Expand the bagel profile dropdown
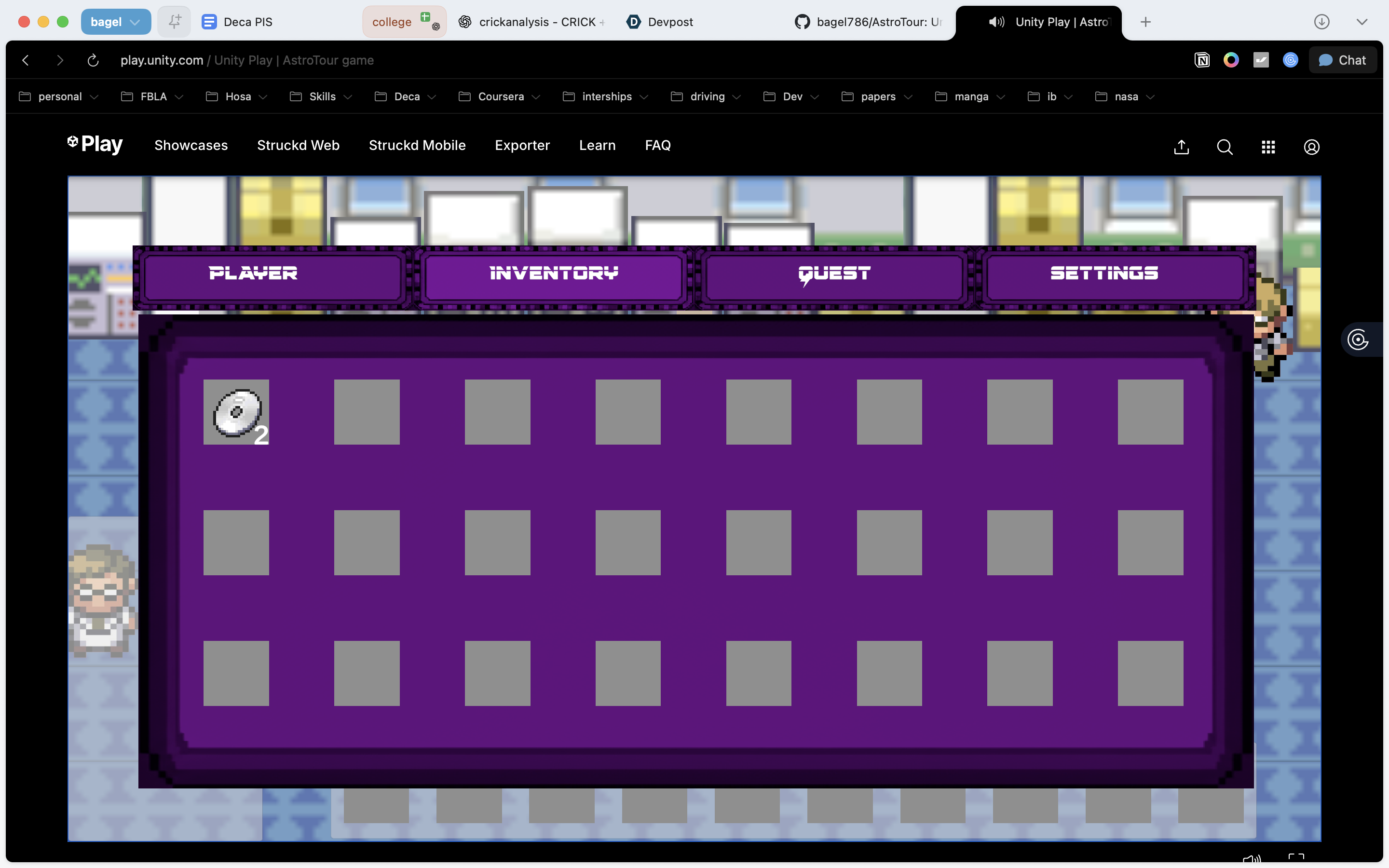1389x868 pixels. [116, 22]
